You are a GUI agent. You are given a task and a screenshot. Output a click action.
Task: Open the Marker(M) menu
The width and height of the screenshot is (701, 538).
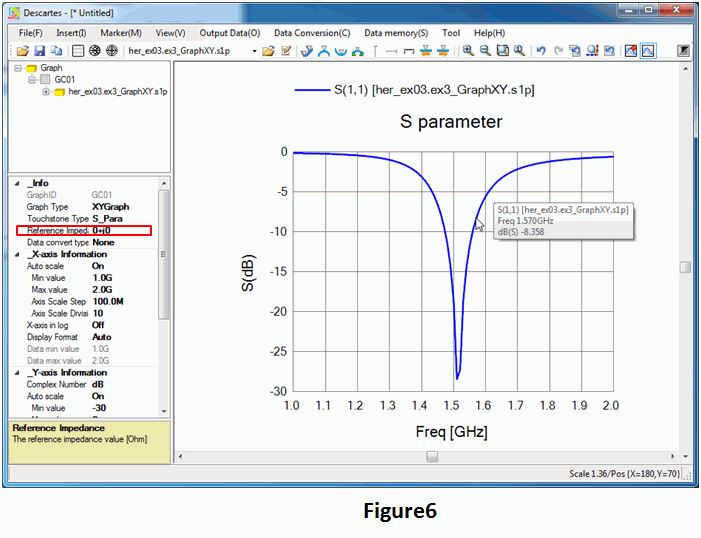coord(121,33)
